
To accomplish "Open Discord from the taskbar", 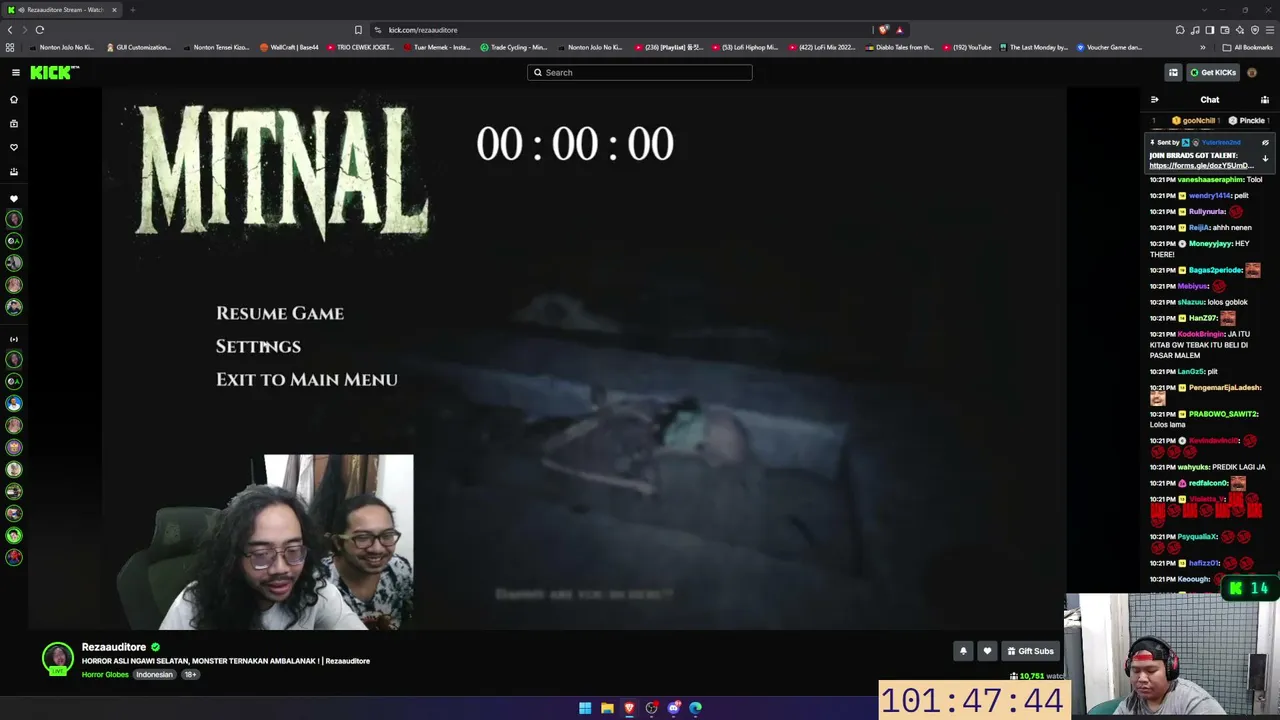I will point(673,708).
